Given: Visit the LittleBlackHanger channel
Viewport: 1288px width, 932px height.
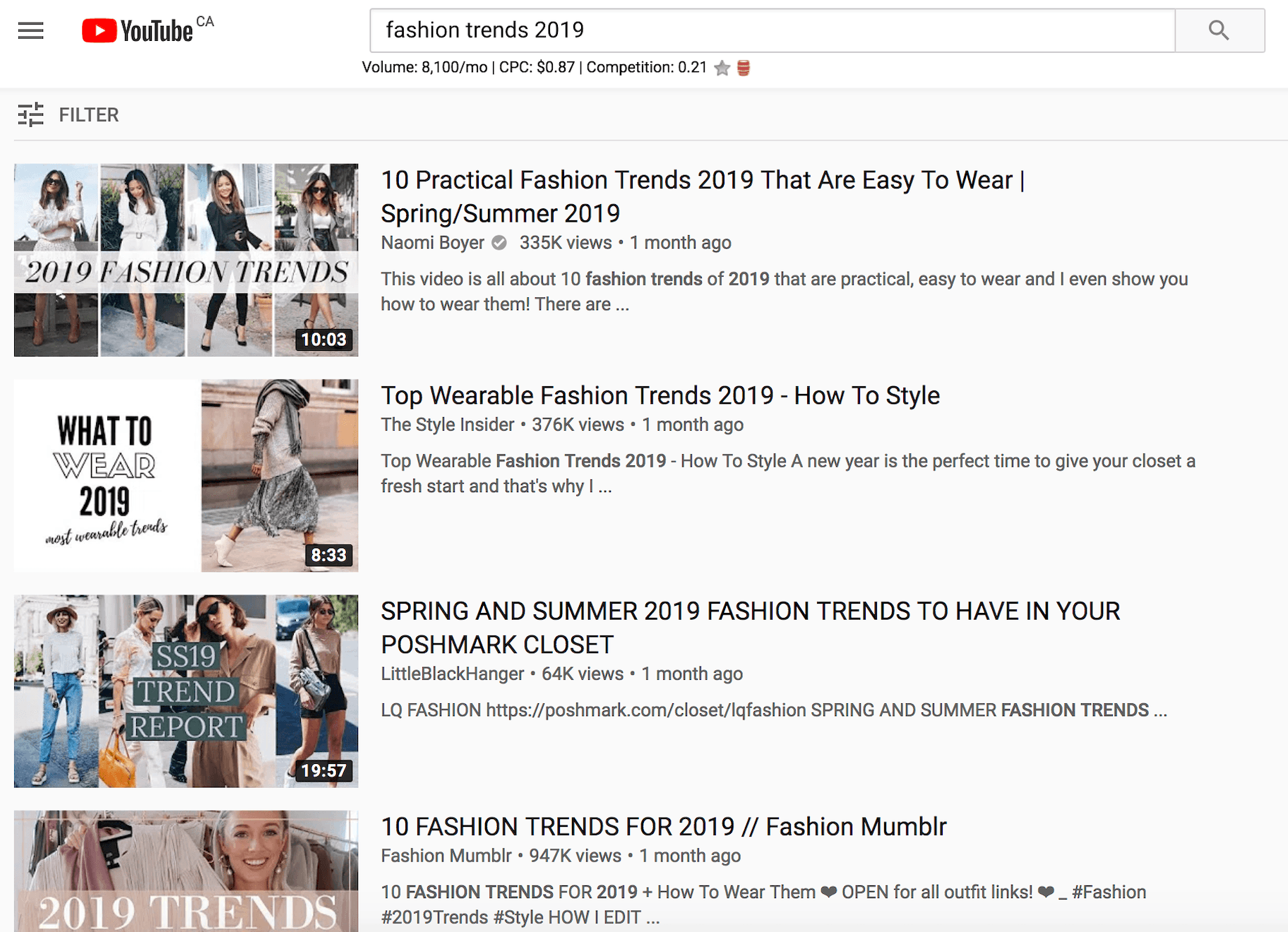Looking at the screenshot, I should pos(452,674).
